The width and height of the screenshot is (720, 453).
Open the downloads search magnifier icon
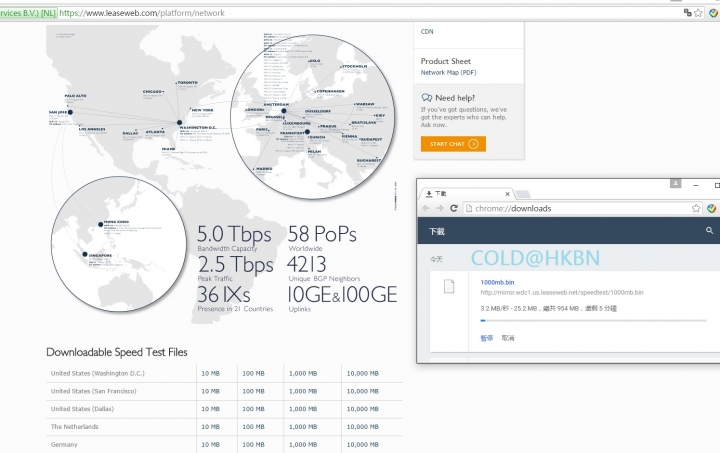coord(709,230)
